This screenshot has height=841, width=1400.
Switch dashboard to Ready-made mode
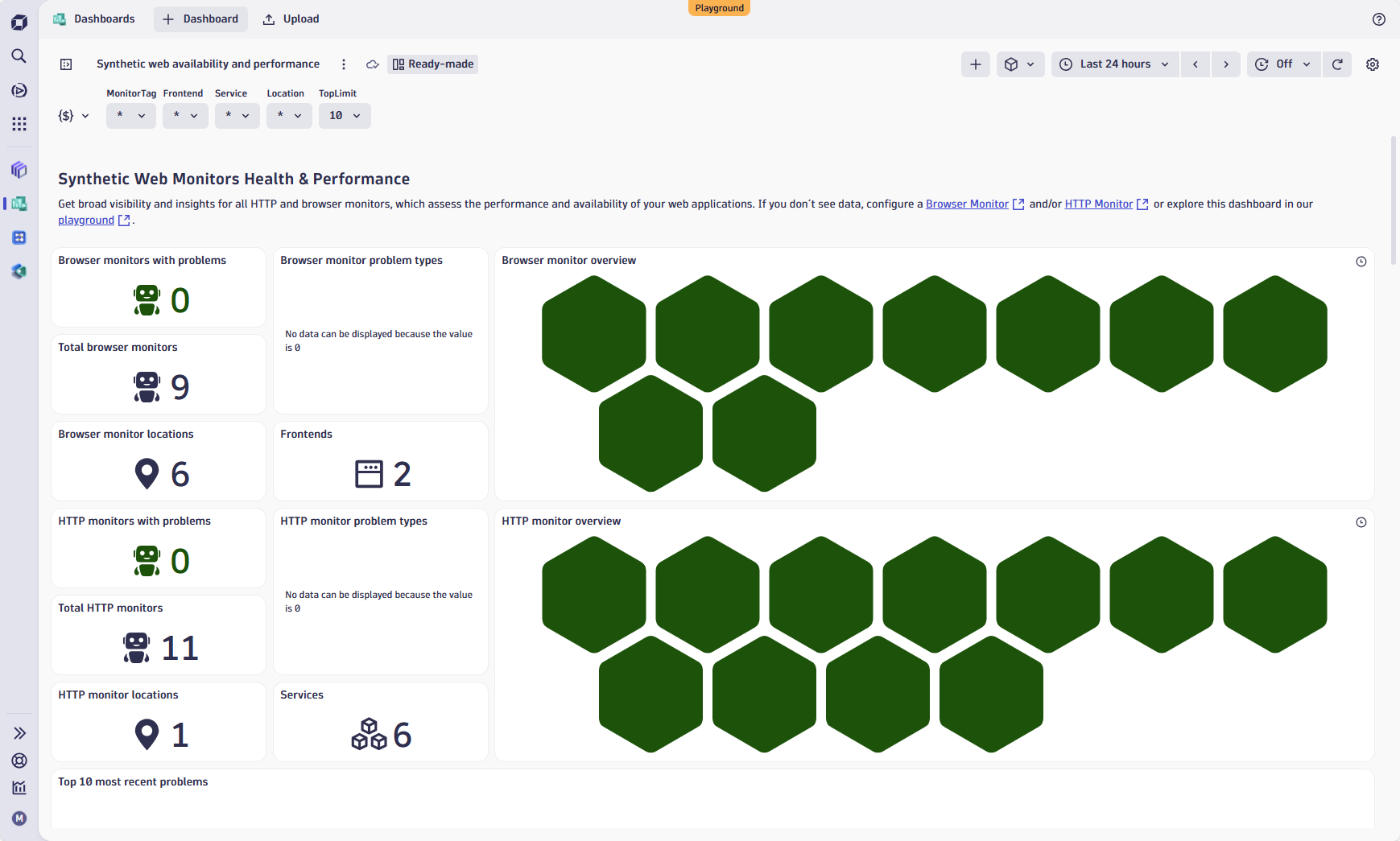(x=432, y=64)
